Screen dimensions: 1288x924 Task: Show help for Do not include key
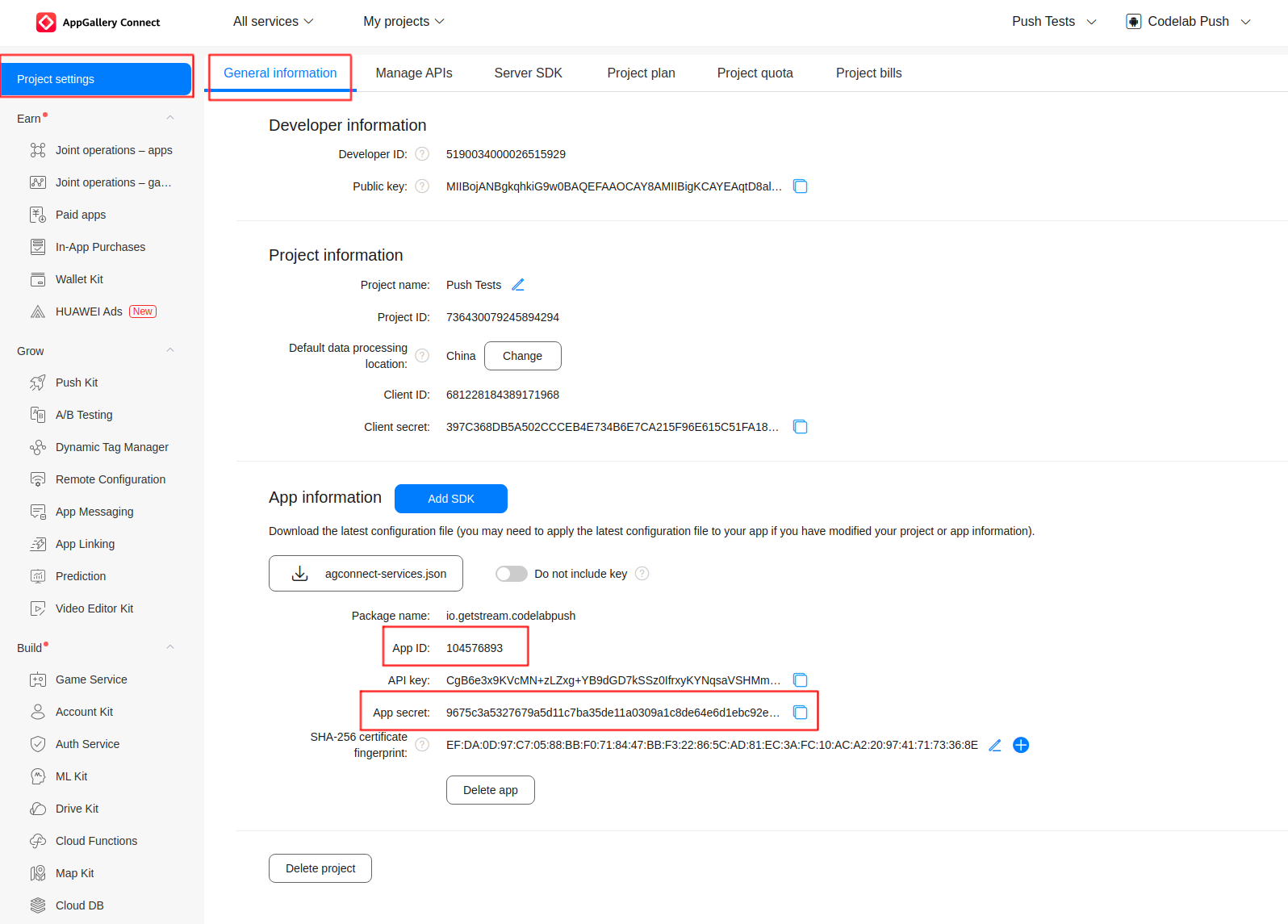[x=642, y=574]
